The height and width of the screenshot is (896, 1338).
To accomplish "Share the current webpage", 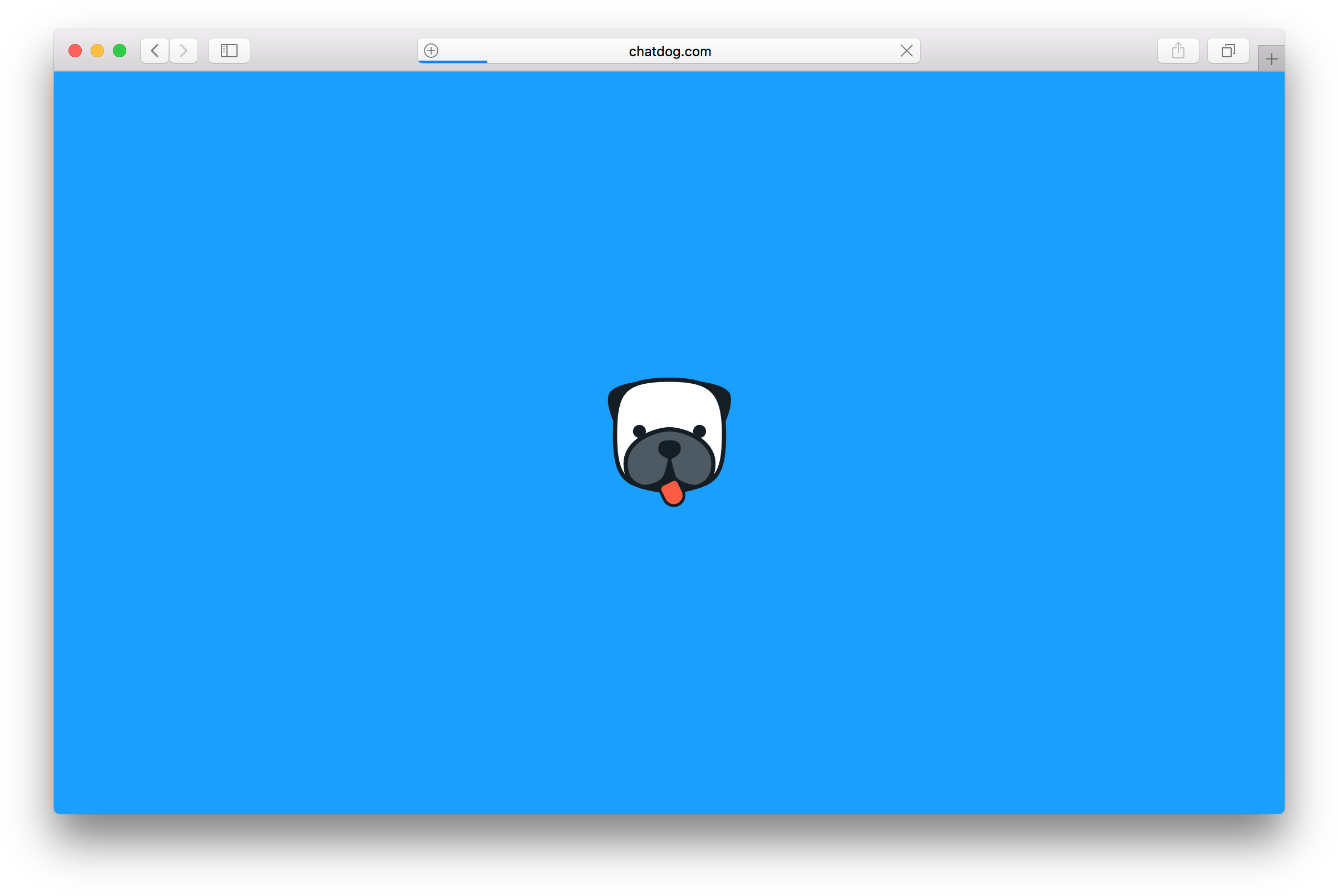I will (1178, 50).
